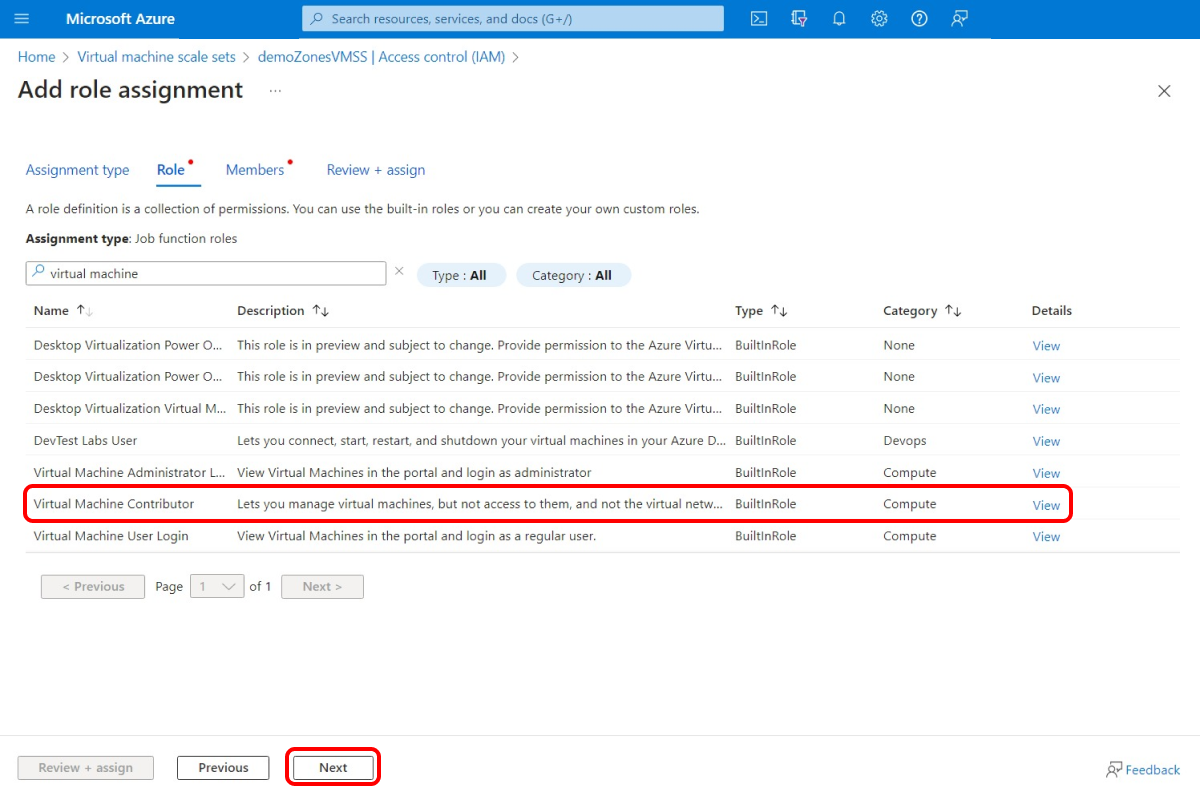This screenshot has height=800, width=1200.
Task: Toggle Description column sort order
Action: [x=320, y=310]
